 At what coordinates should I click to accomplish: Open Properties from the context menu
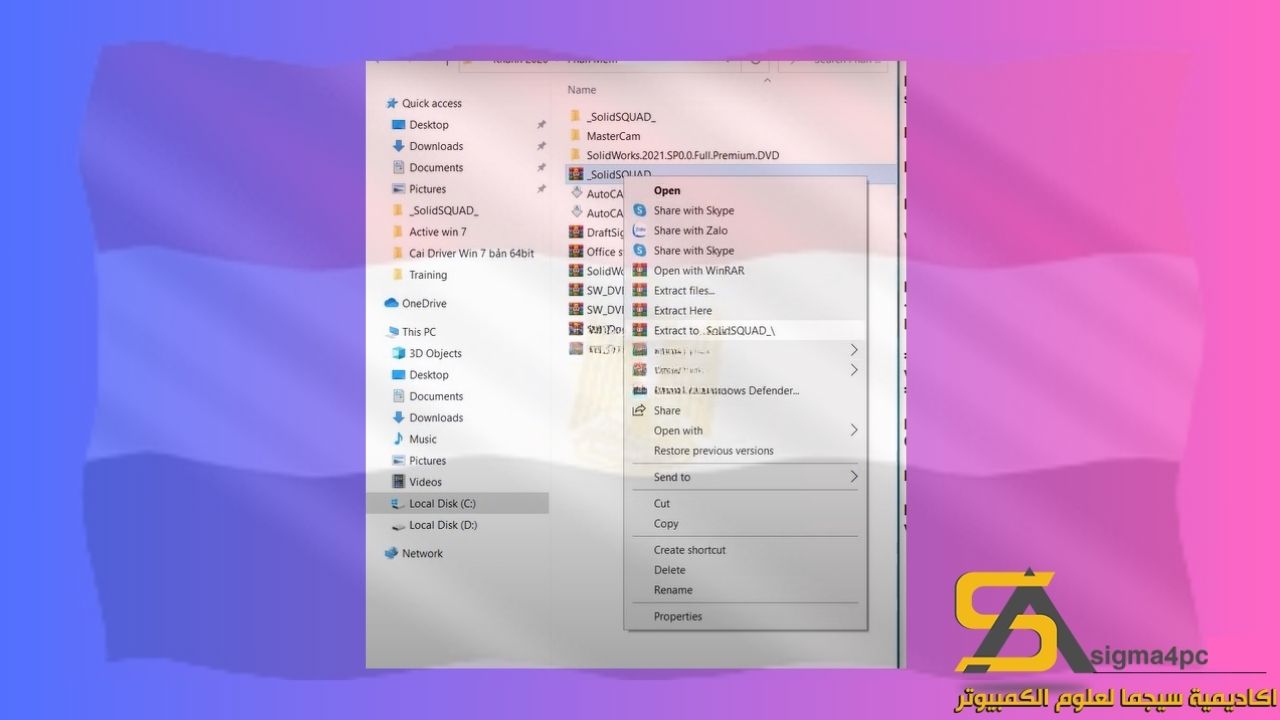click(678, 617)
